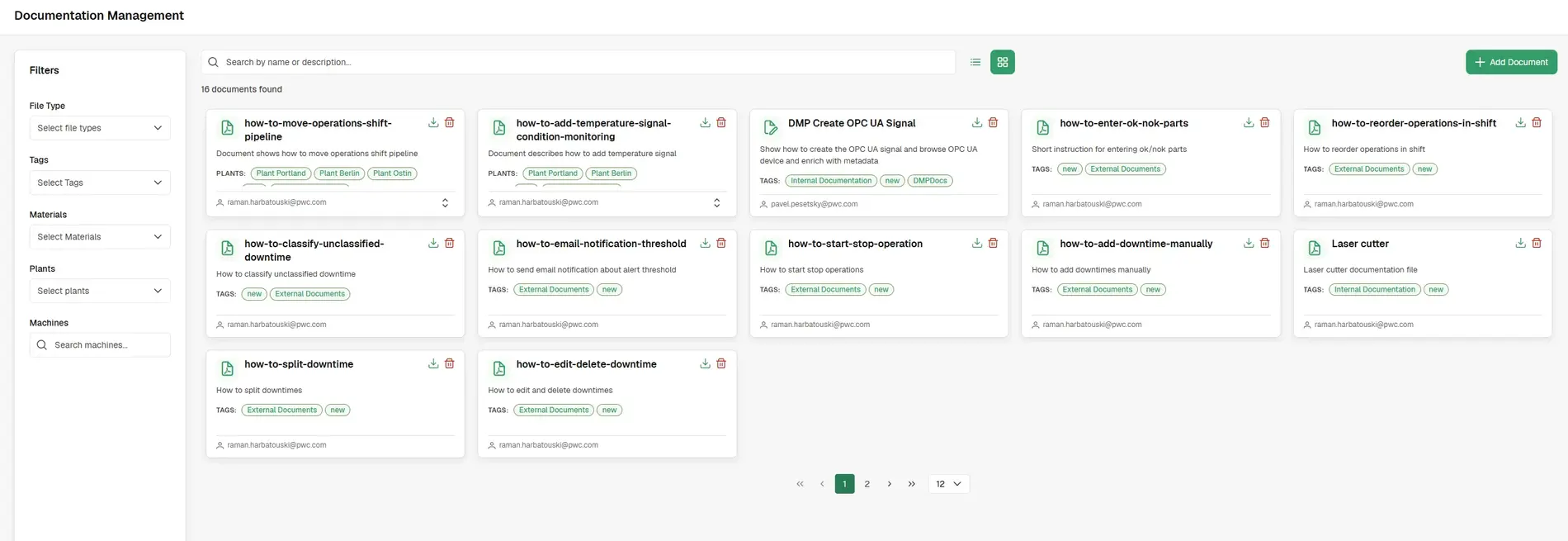
Task: Click Internal Documentation tag on Laser cutter
Action: [x=1374, y=290]
